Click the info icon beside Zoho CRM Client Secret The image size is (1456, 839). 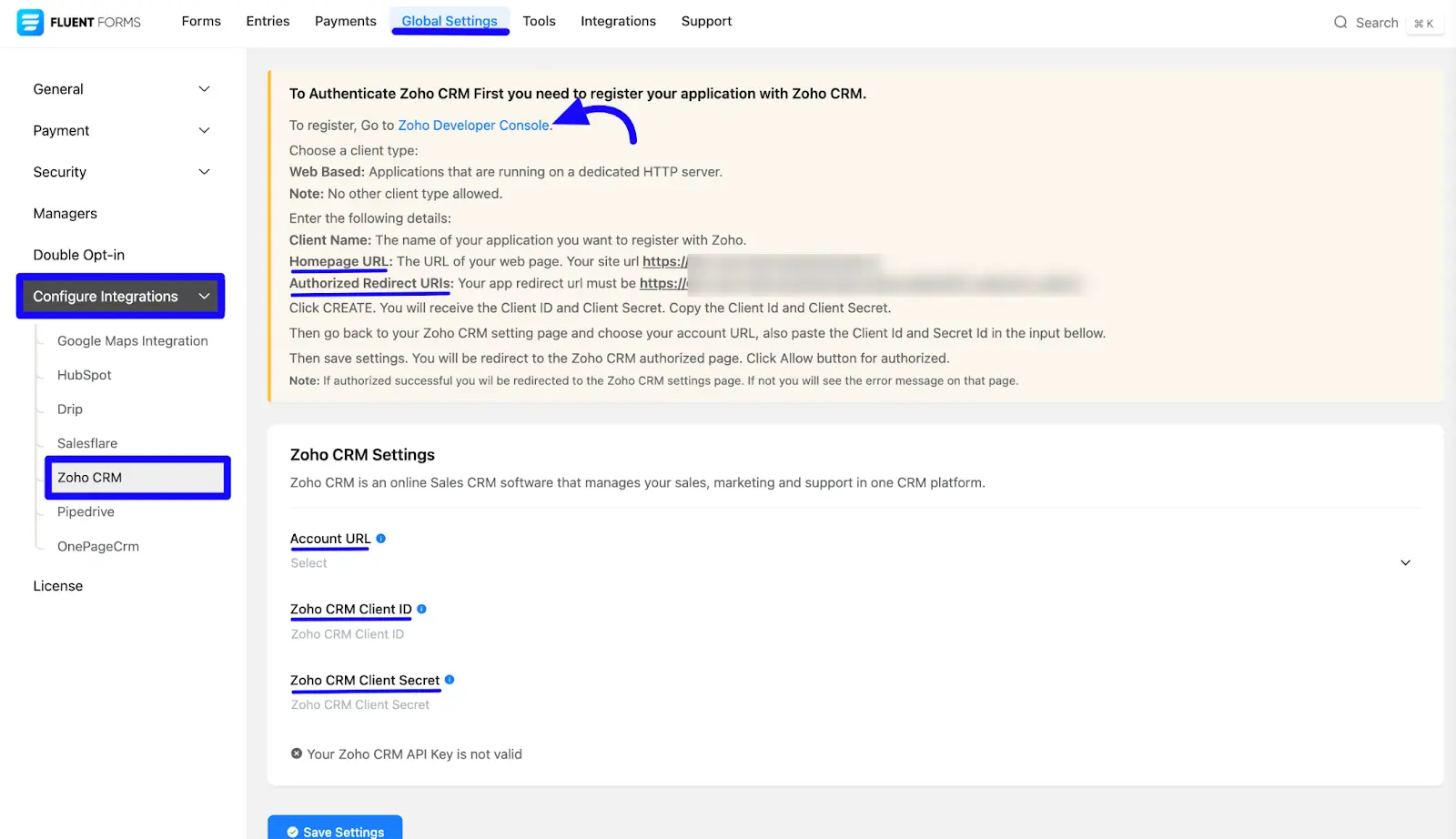click(x=450, y=680)
